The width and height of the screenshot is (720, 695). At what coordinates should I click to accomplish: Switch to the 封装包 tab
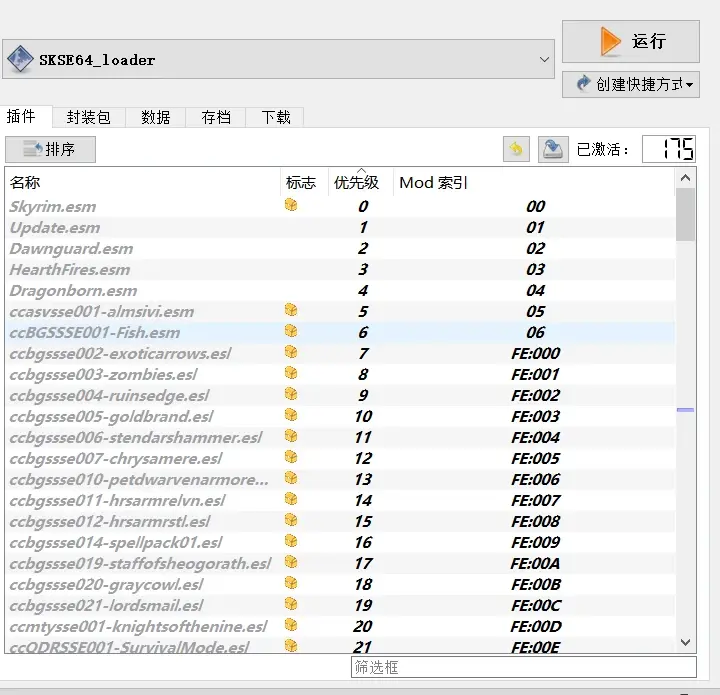tap(89, 117)
